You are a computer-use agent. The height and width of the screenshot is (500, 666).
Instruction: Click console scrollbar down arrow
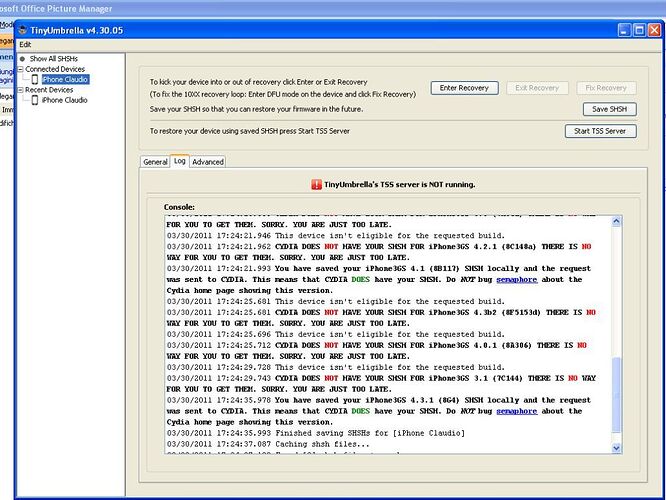coord(616,448)
